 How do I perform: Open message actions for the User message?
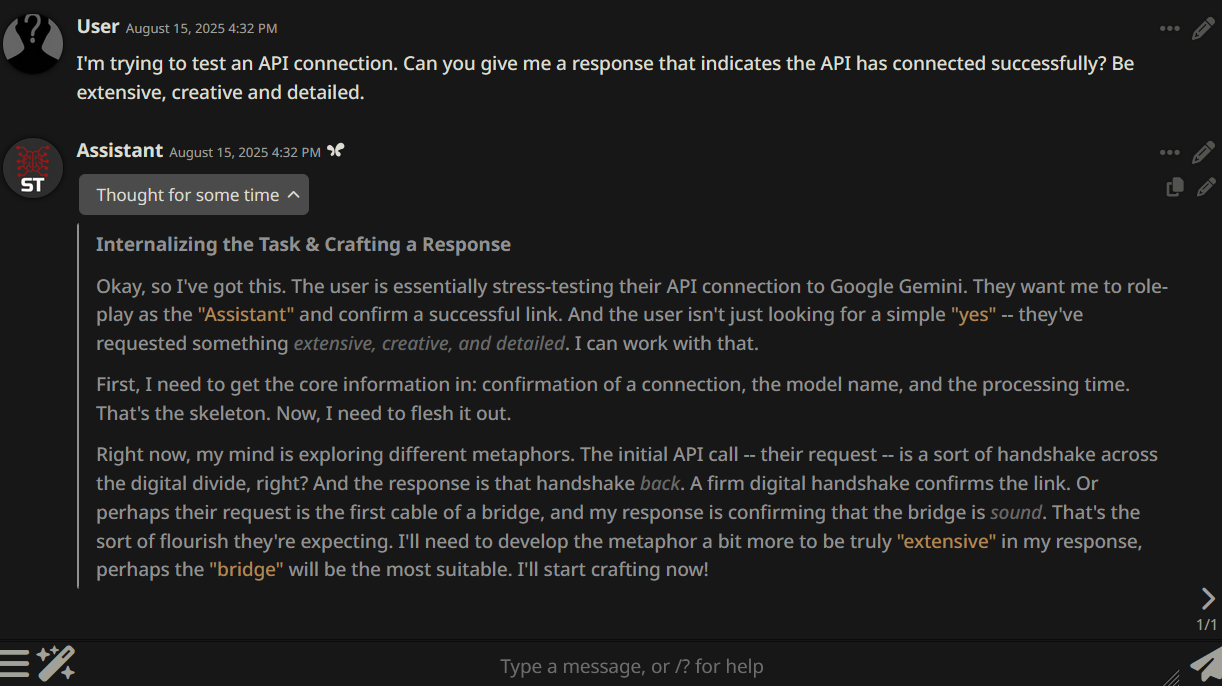1170,28
